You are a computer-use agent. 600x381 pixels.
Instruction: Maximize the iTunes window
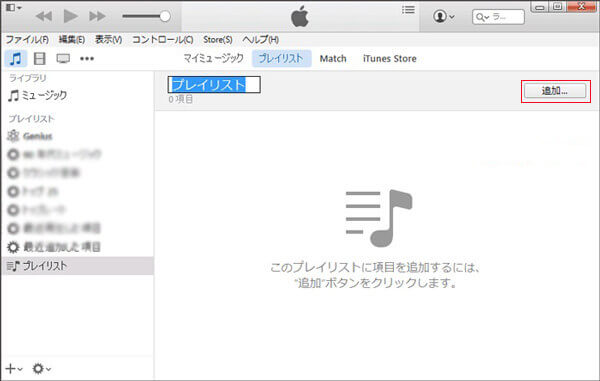point(558,7)
